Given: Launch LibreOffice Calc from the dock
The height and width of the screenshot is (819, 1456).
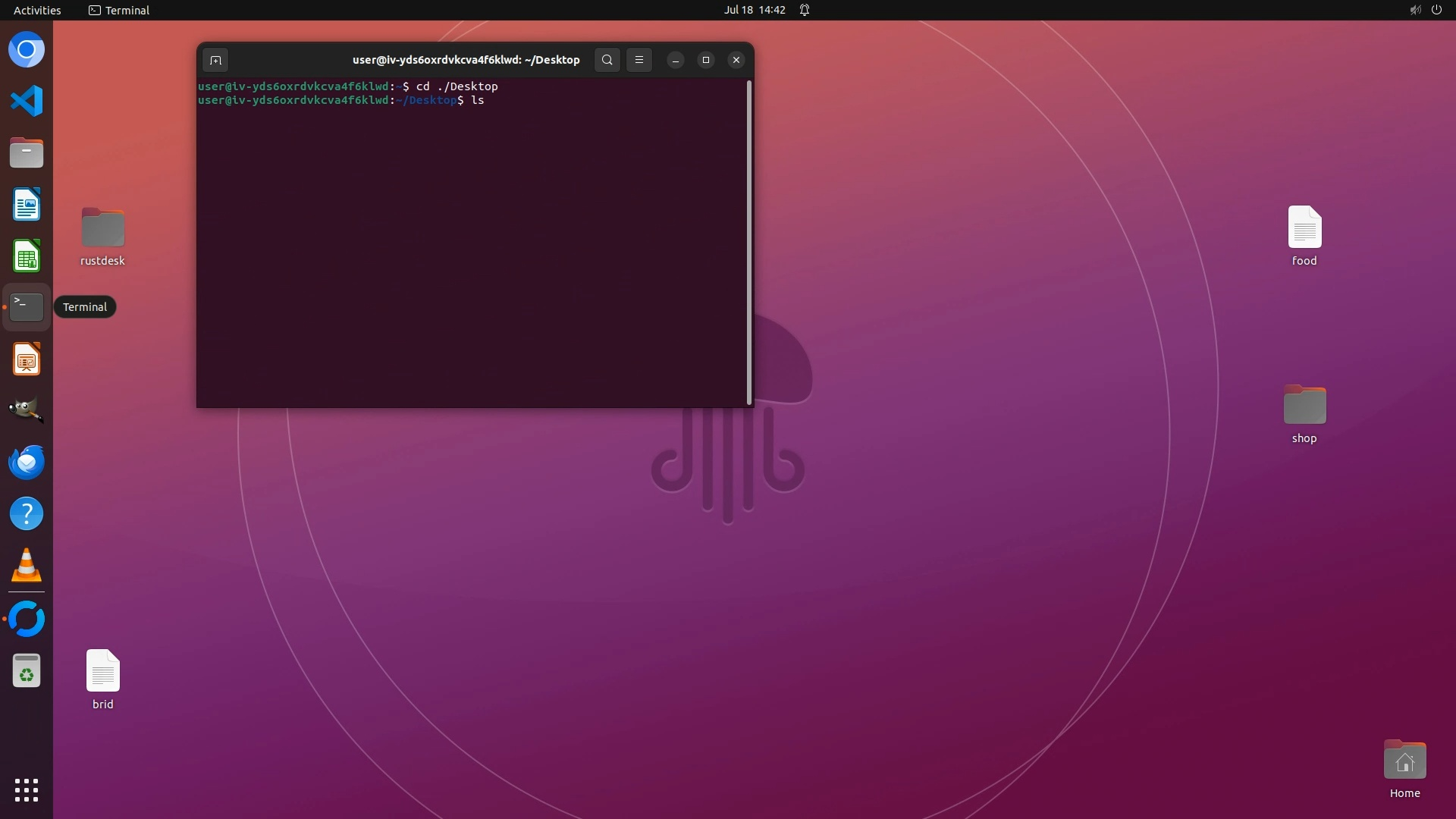Looking at the screenshot, I should point(27,256).
